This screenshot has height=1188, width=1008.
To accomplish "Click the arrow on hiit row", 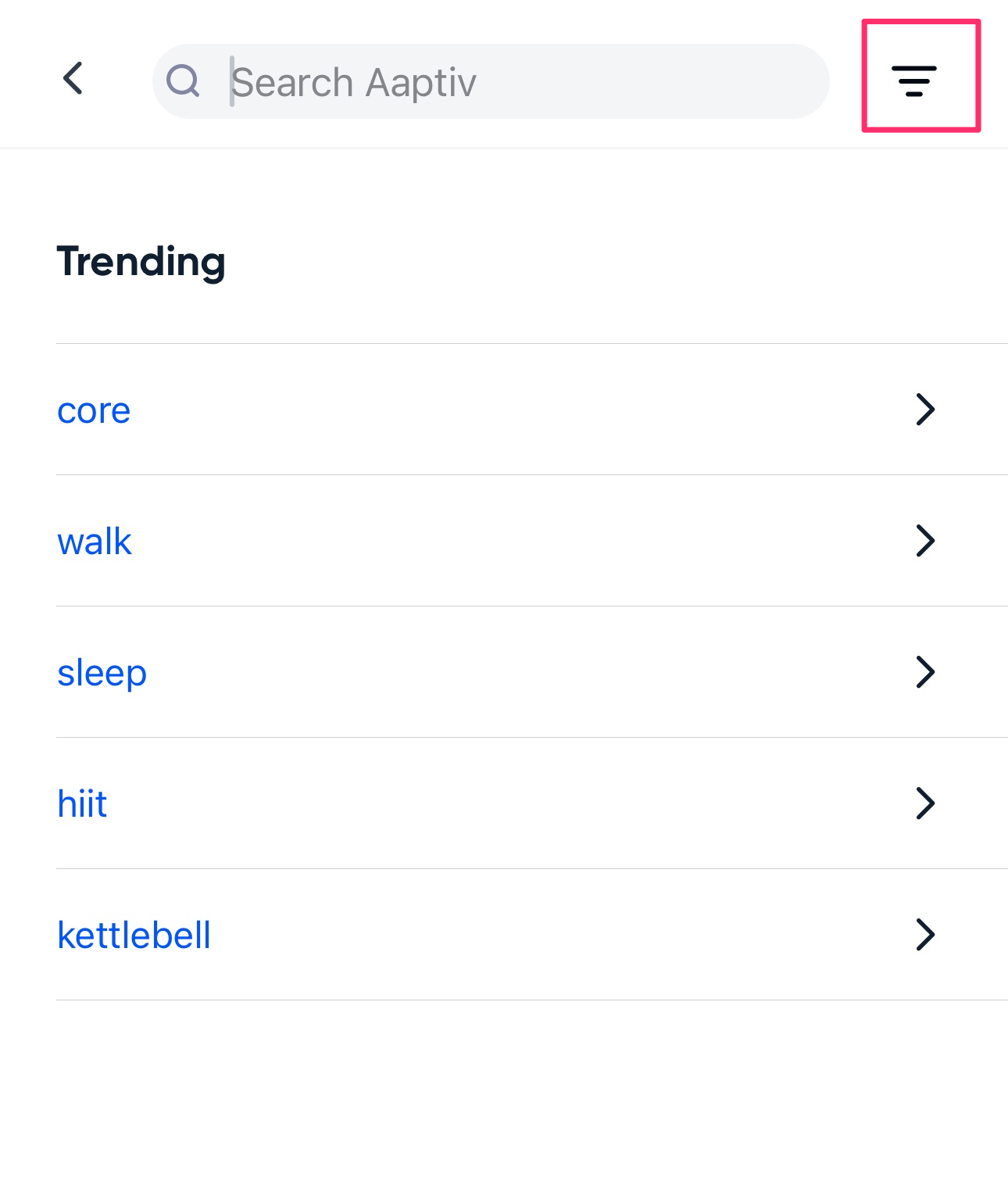I will coord(925,803).
